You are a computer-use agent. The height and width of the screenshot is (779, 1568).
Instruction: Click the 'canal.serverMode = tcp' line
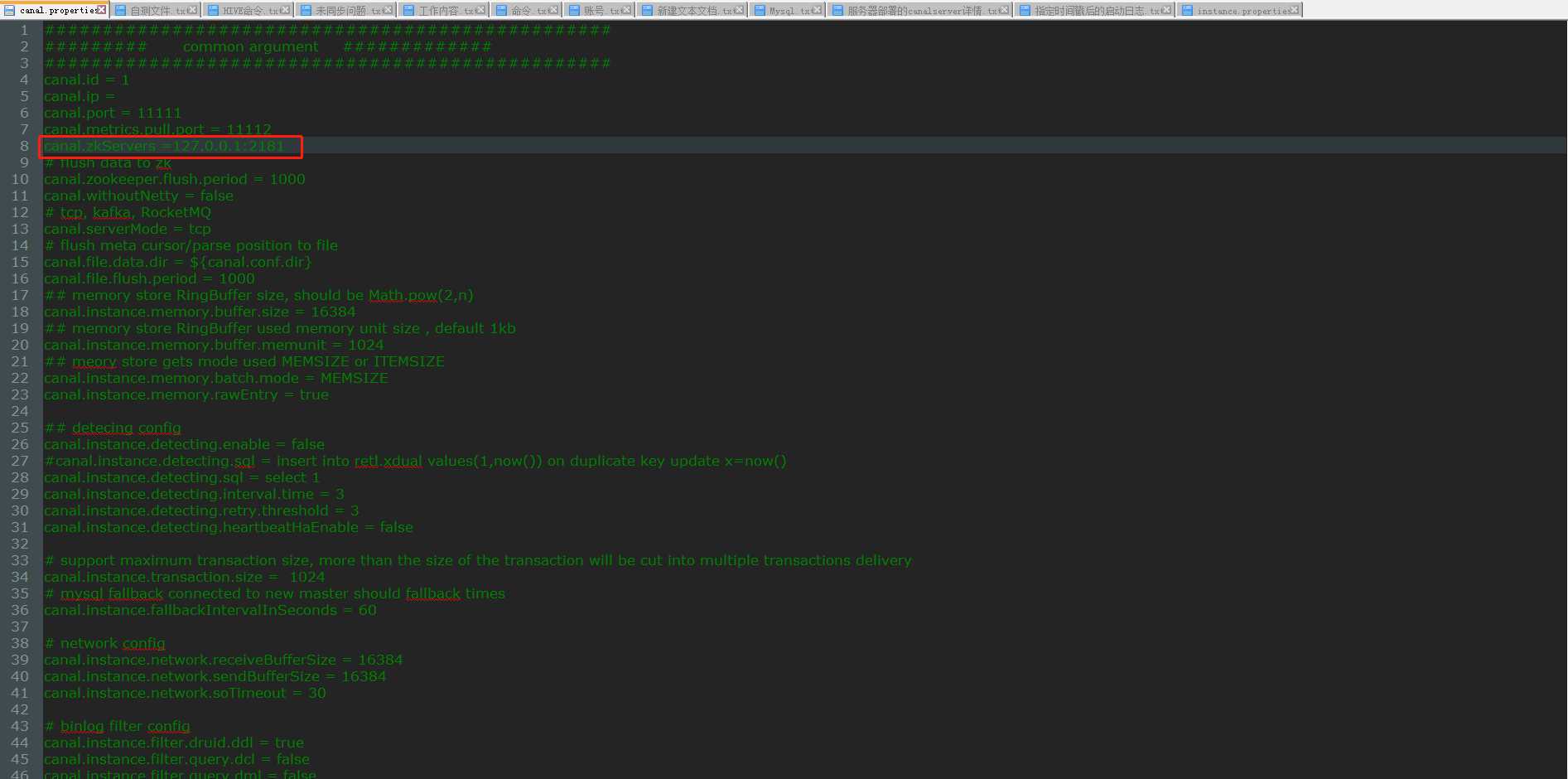[x=128, y=229]
